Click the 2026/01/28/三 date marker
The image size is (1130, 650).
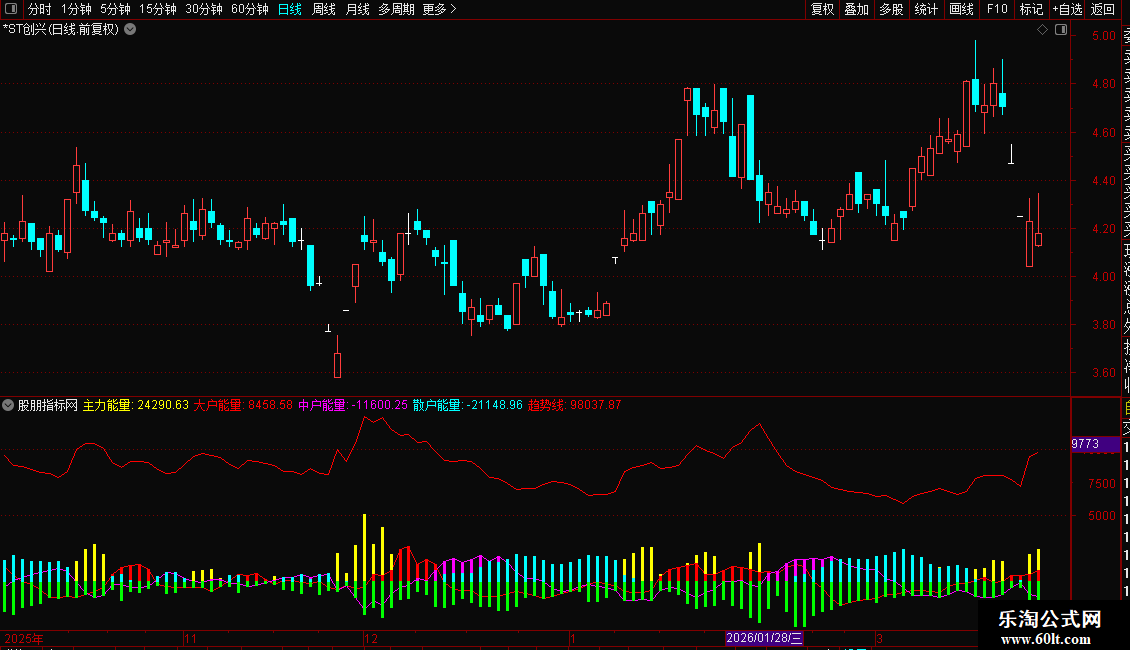coord(764,638)
